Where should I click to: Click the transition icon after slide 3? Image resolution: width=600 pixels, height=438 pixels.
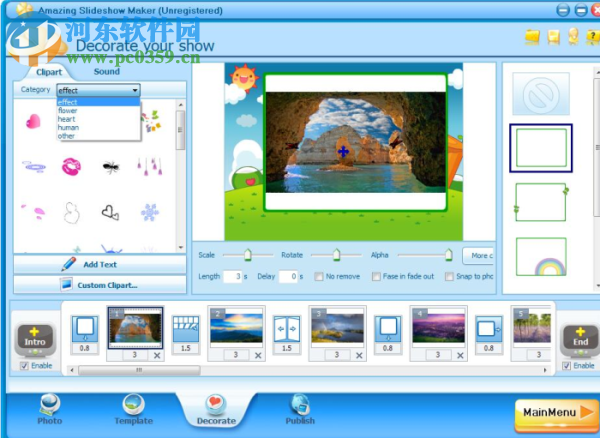388,329
